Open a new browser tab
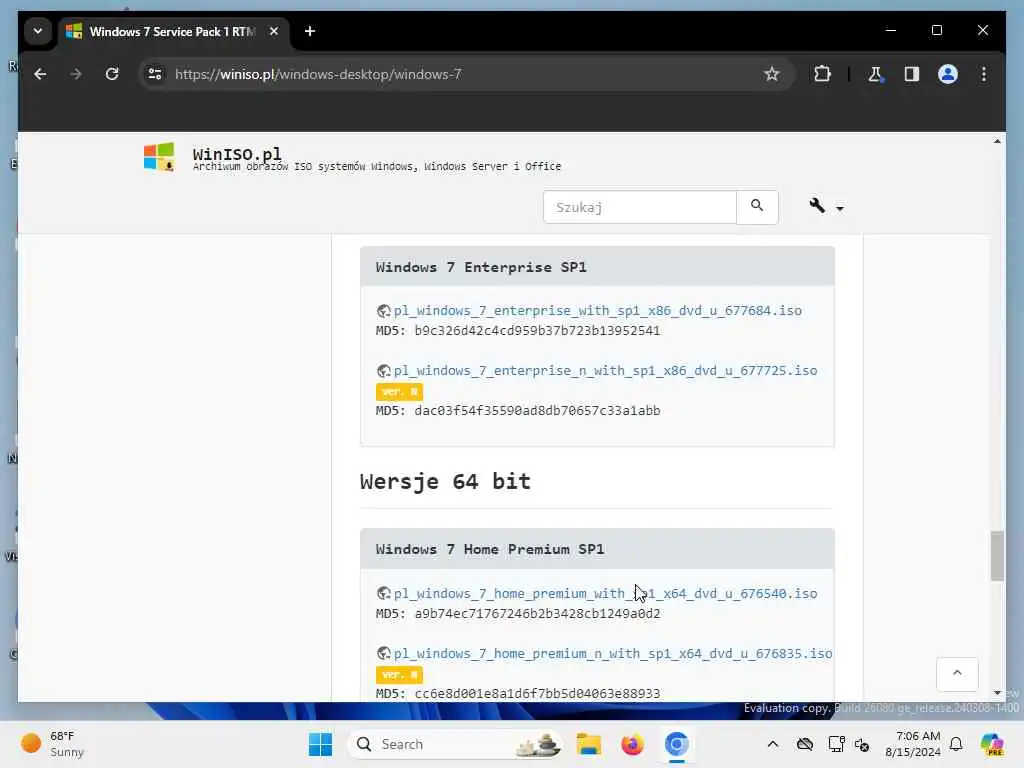The width and height of the screenshot is (1024, 768). point(310,31)
